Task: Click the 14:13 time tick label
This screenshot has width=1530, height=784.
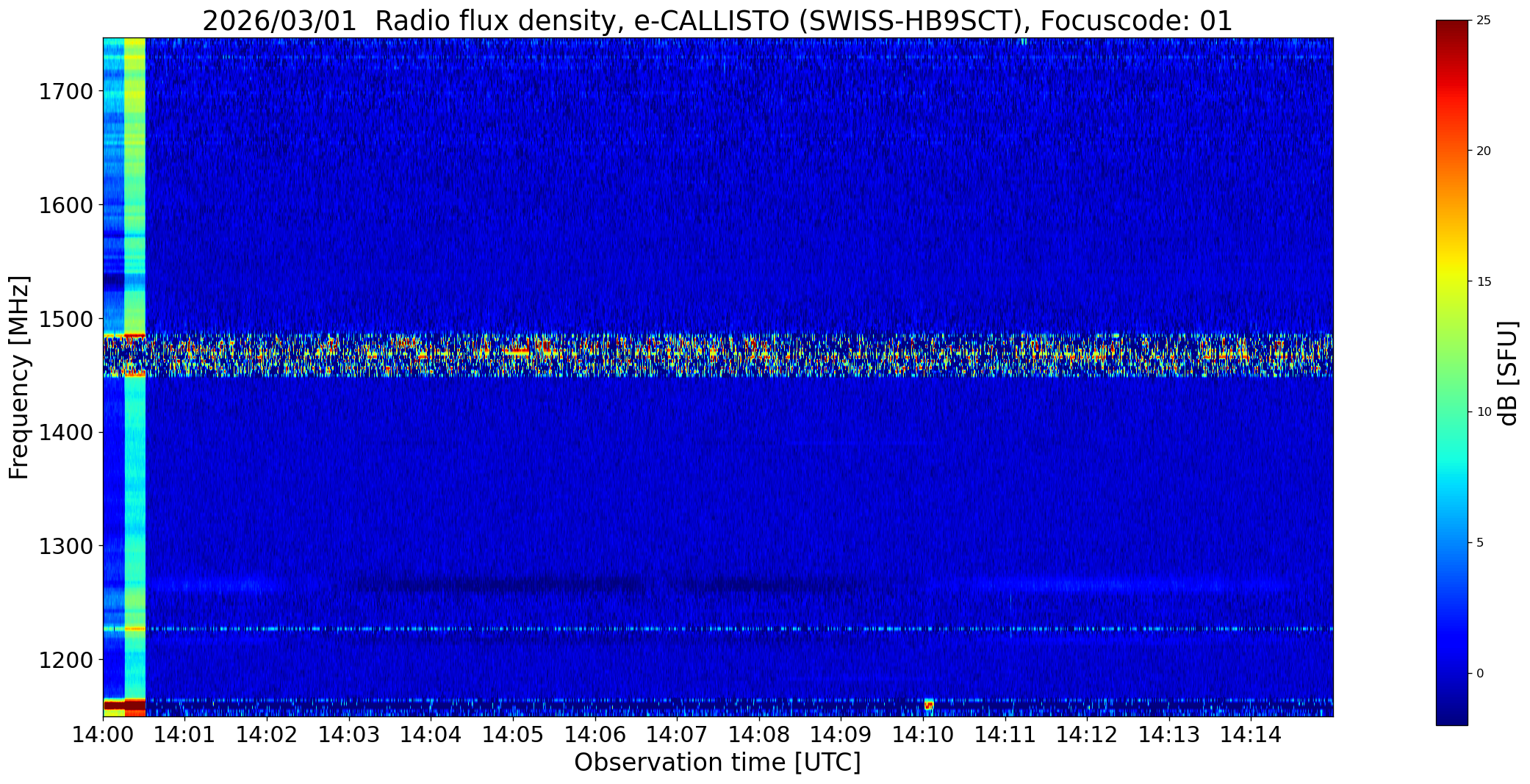Action: (x=1169, y=734)
